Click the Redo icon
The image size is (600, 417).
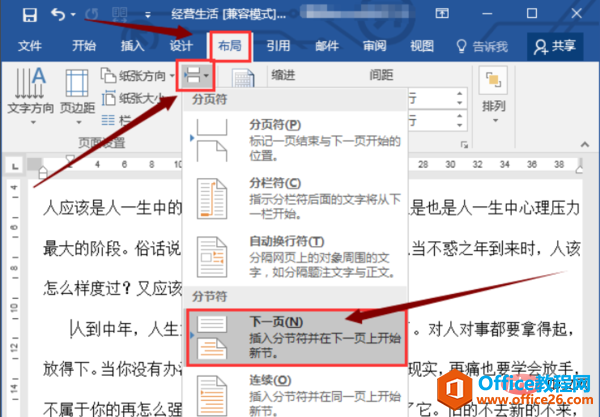click(92, 15)
